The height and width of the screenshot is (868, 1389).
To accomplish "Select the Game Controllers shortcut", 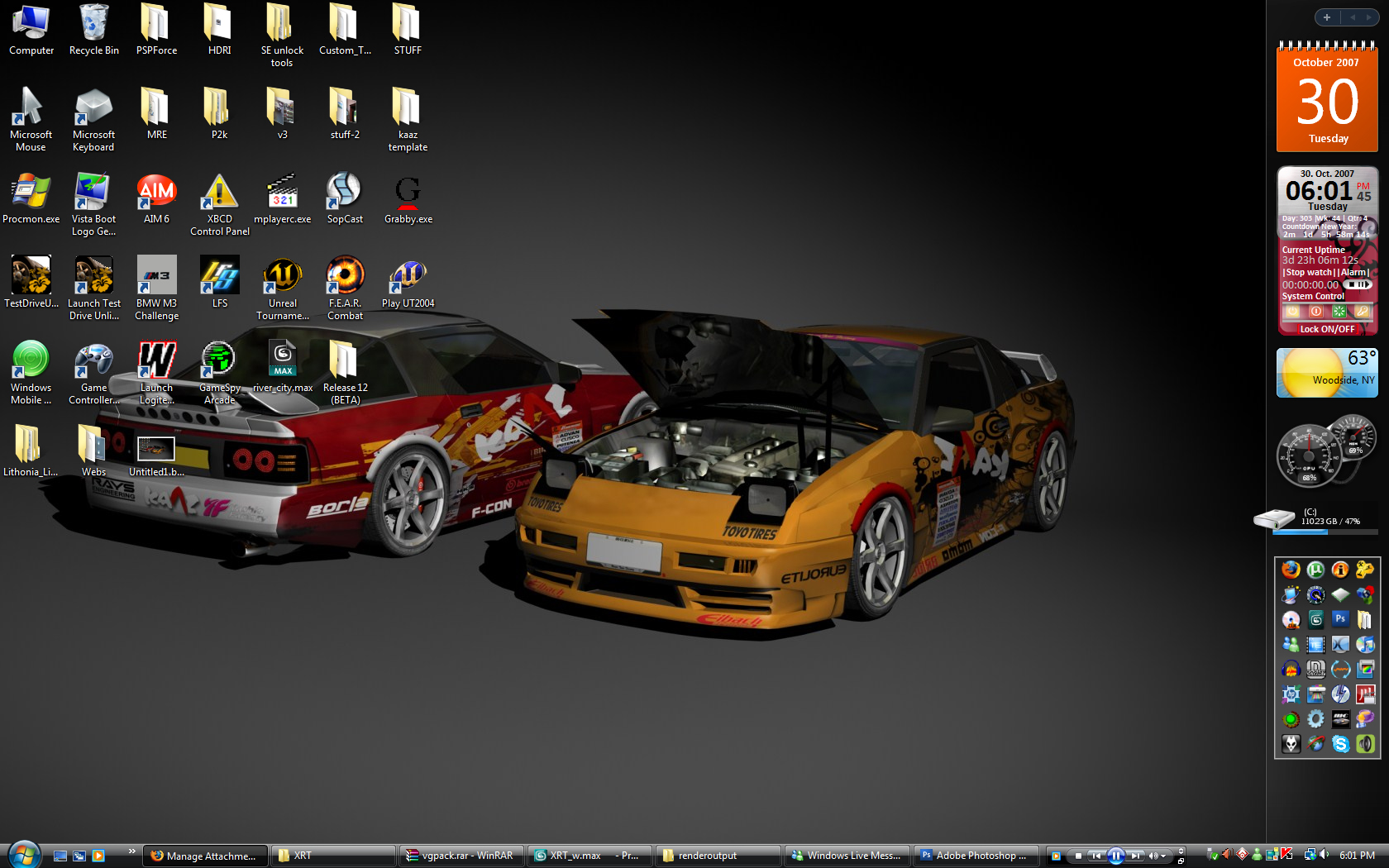I will pos(93,373).
